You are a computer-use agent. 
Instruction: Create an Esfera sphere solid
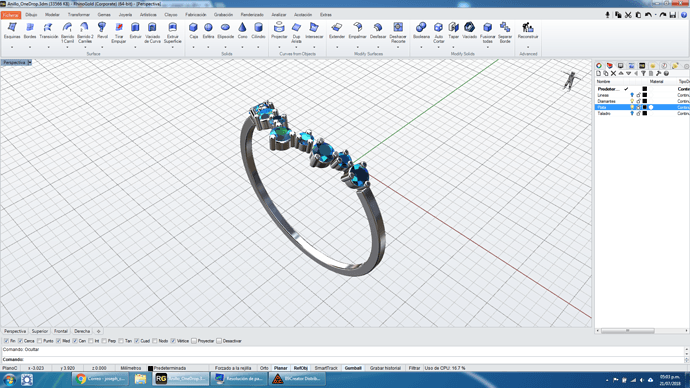point(208,30)
